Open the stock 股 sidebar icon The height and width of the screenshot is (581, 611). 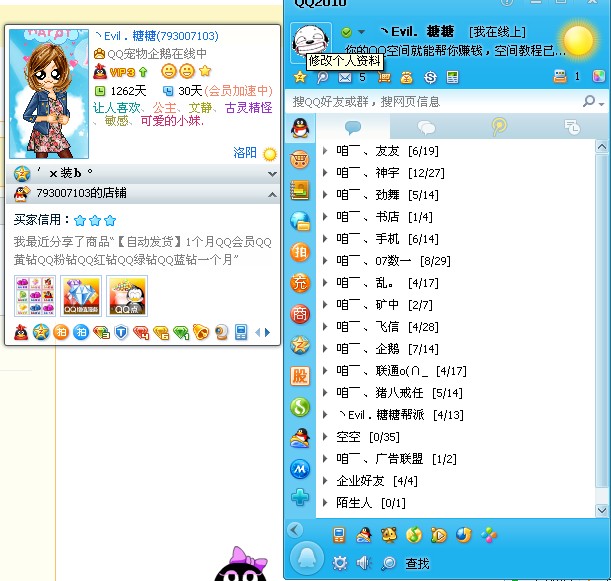click(x=300, y=376)
